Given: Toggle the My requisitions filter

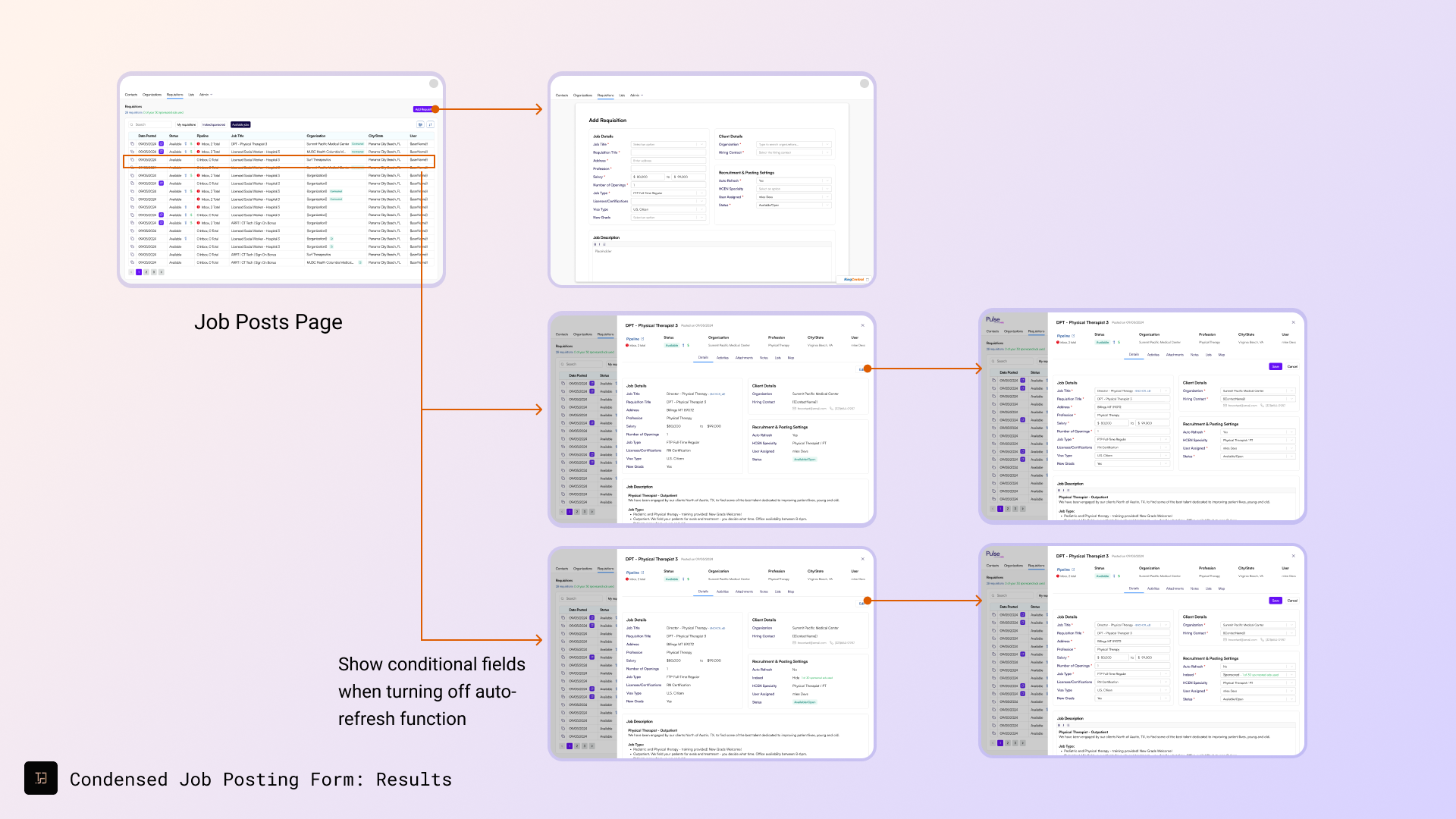Looking at the screenshot, I should point(187,124).
